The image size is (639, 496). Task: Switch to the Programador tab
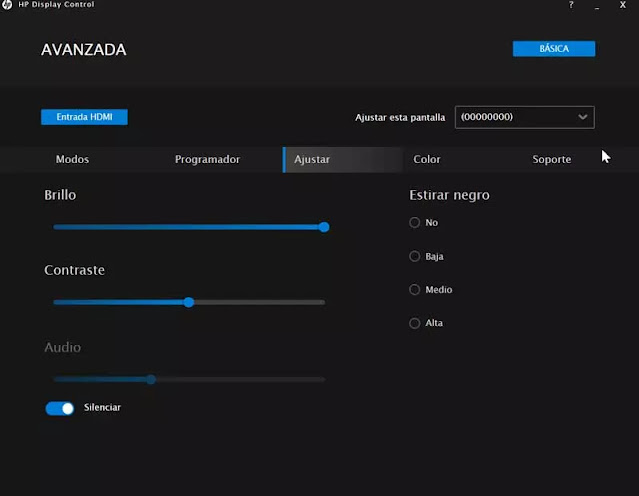207,159
